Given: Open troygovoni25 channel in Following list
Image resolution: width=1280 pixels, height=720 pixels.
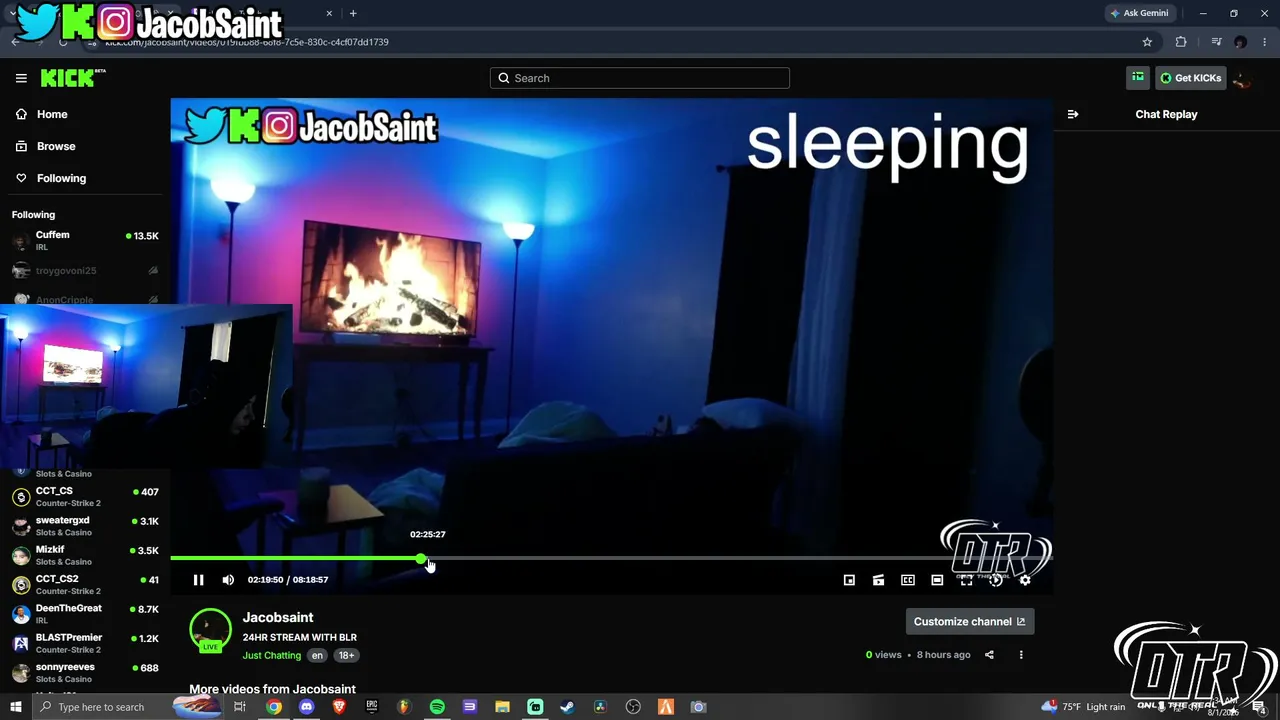Looking at the screenshot, I should tap(85, 271).
